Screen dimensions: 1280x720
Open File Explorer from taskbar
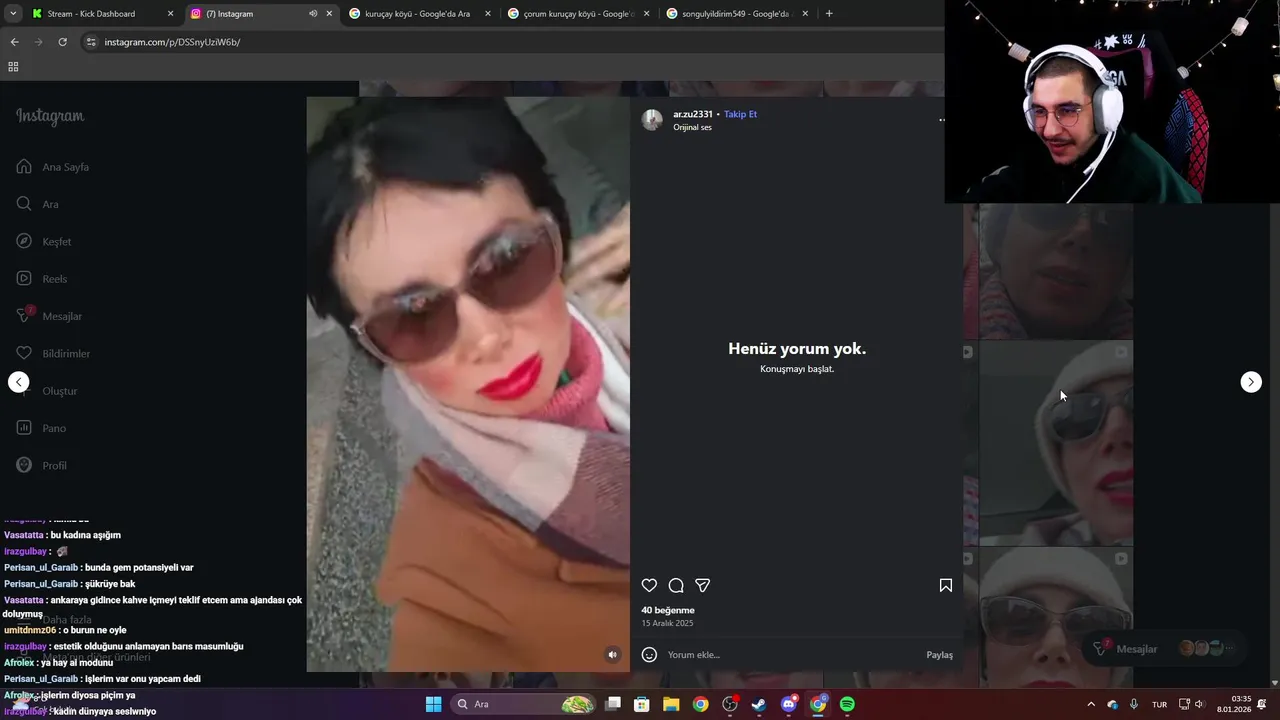click(x=671, y=704)
